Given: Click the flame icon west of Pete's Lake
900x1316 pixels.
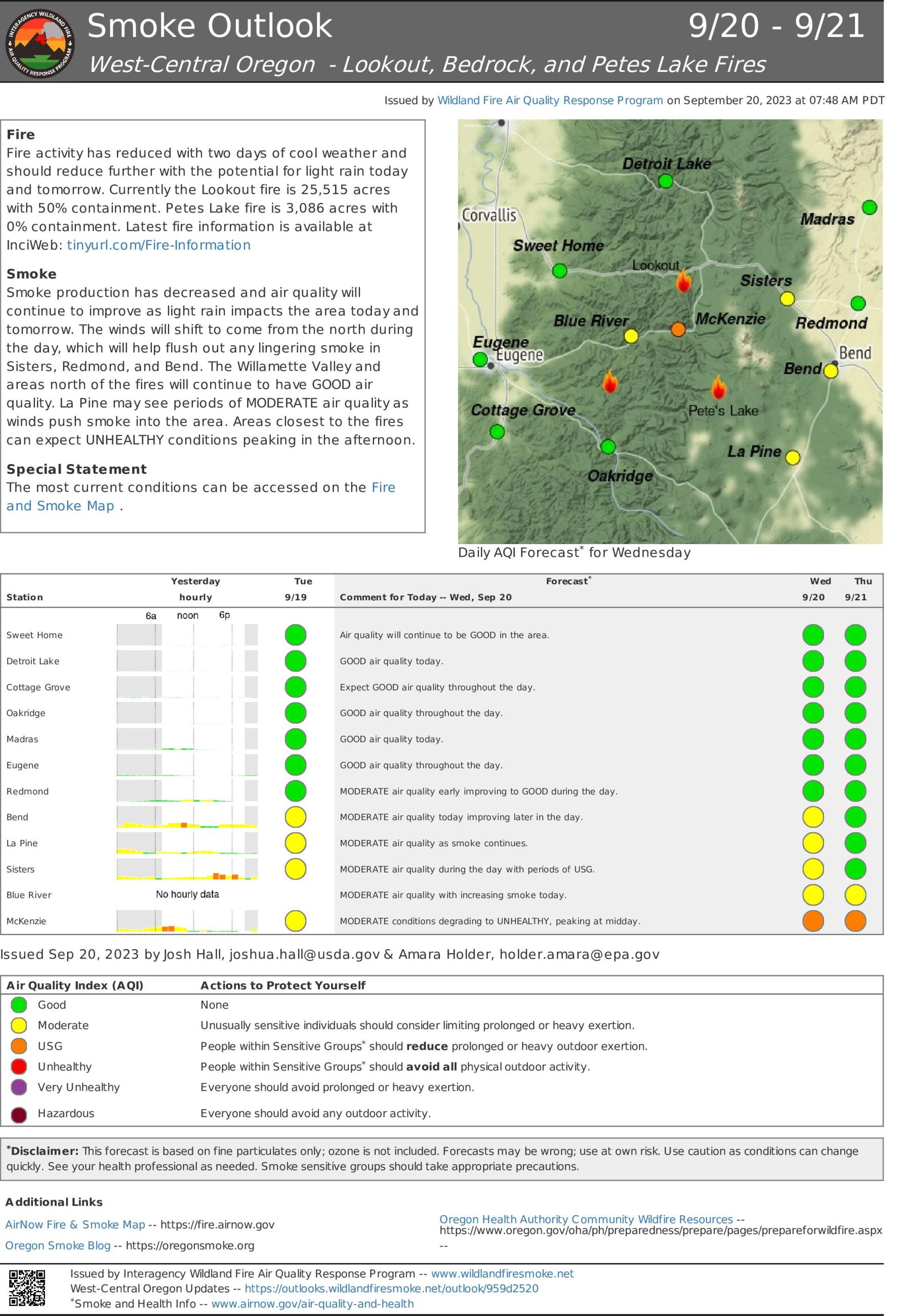Looking at the screenshot, I should [x=610, y=382].
